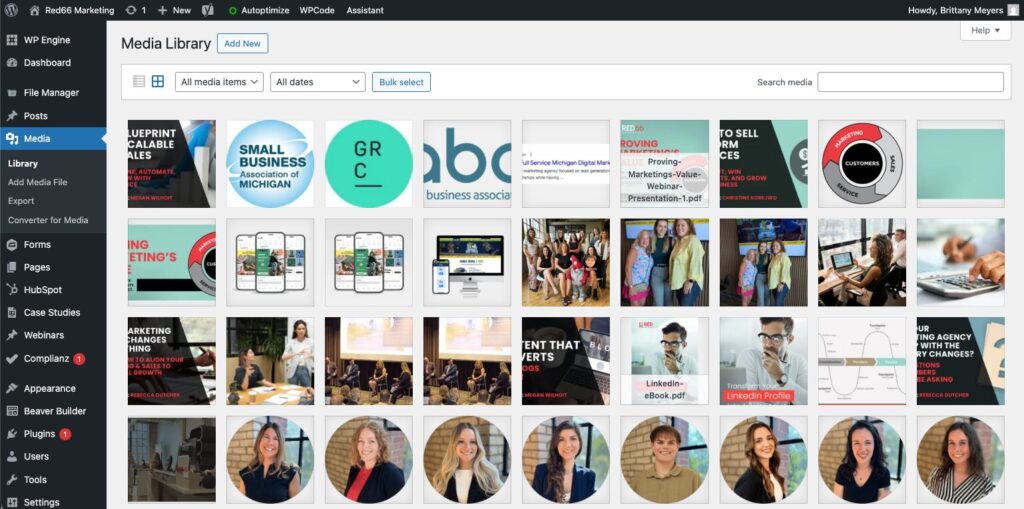Image resolution: width=1024 pixels, height=509 pixels.
Task: Expand the All media items filter
Action: click(x=219, y=82)
